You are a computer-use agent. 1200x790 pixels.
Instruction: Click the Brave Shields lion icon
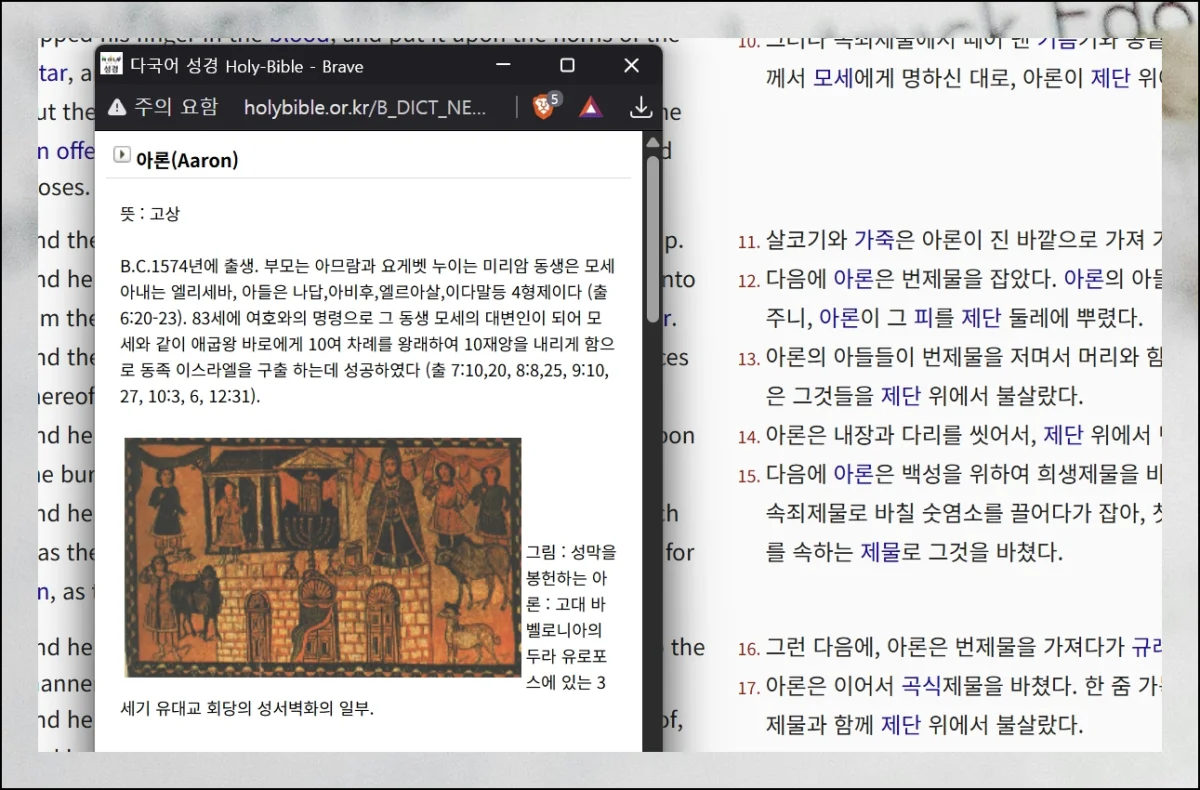click(x=543, y=107)
